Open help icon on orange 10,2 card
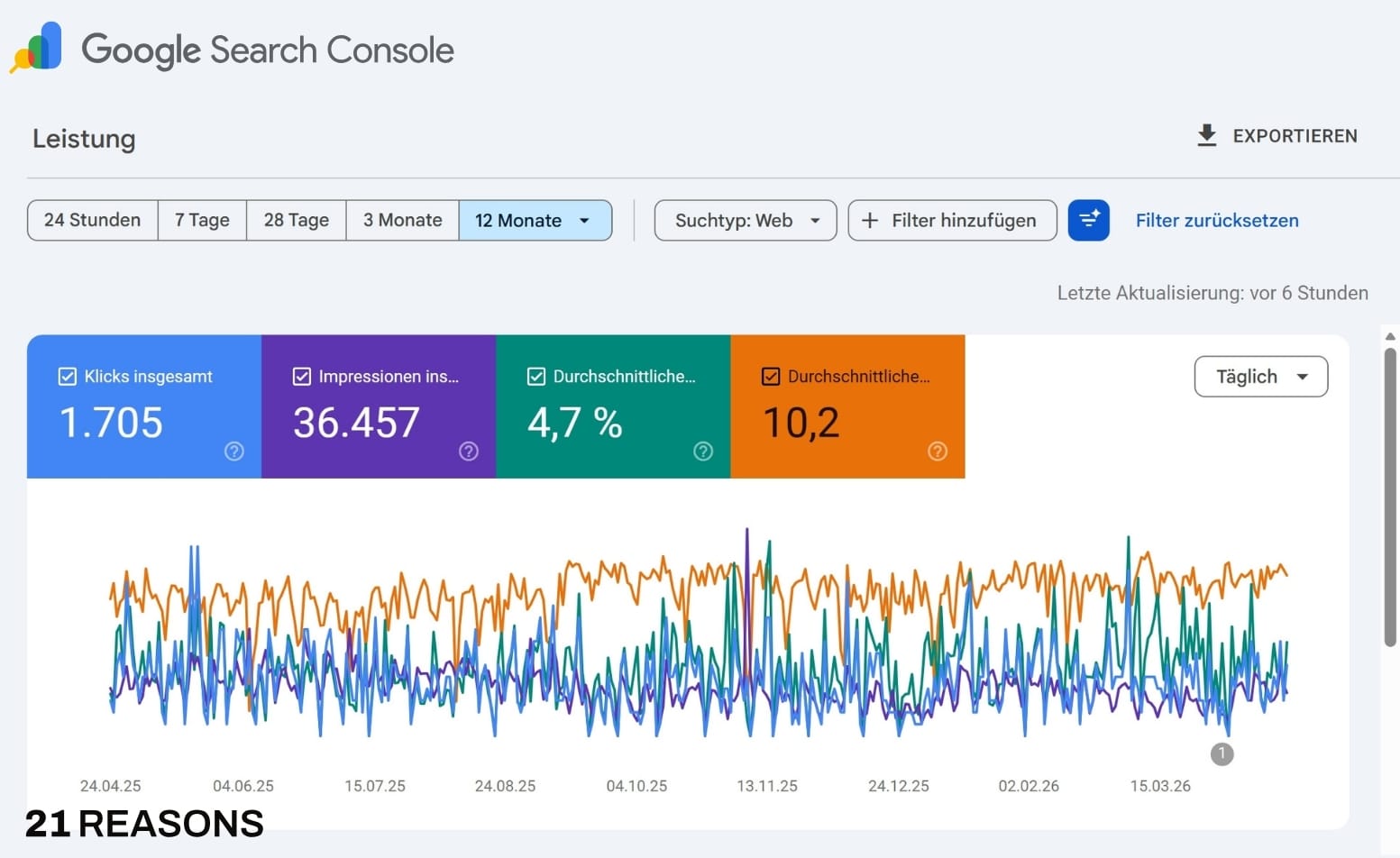The width and height of the screenshot is (1400, 858). click(x=938, y=451)
